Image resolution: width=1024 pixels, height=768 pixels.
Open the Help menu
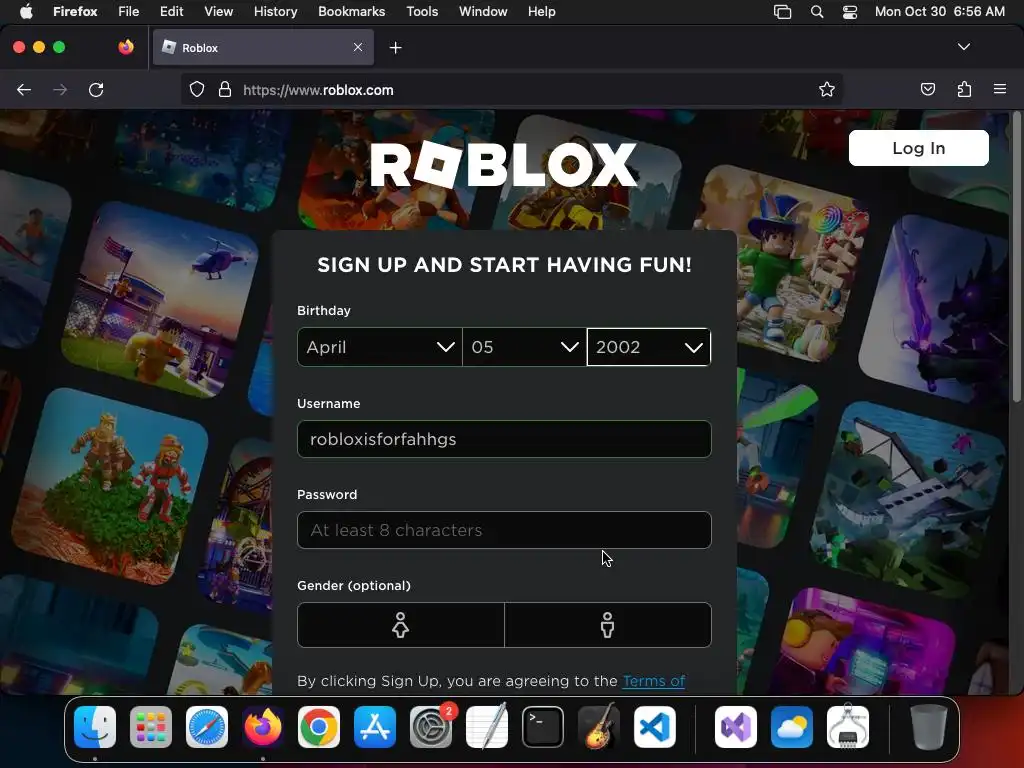541,11
